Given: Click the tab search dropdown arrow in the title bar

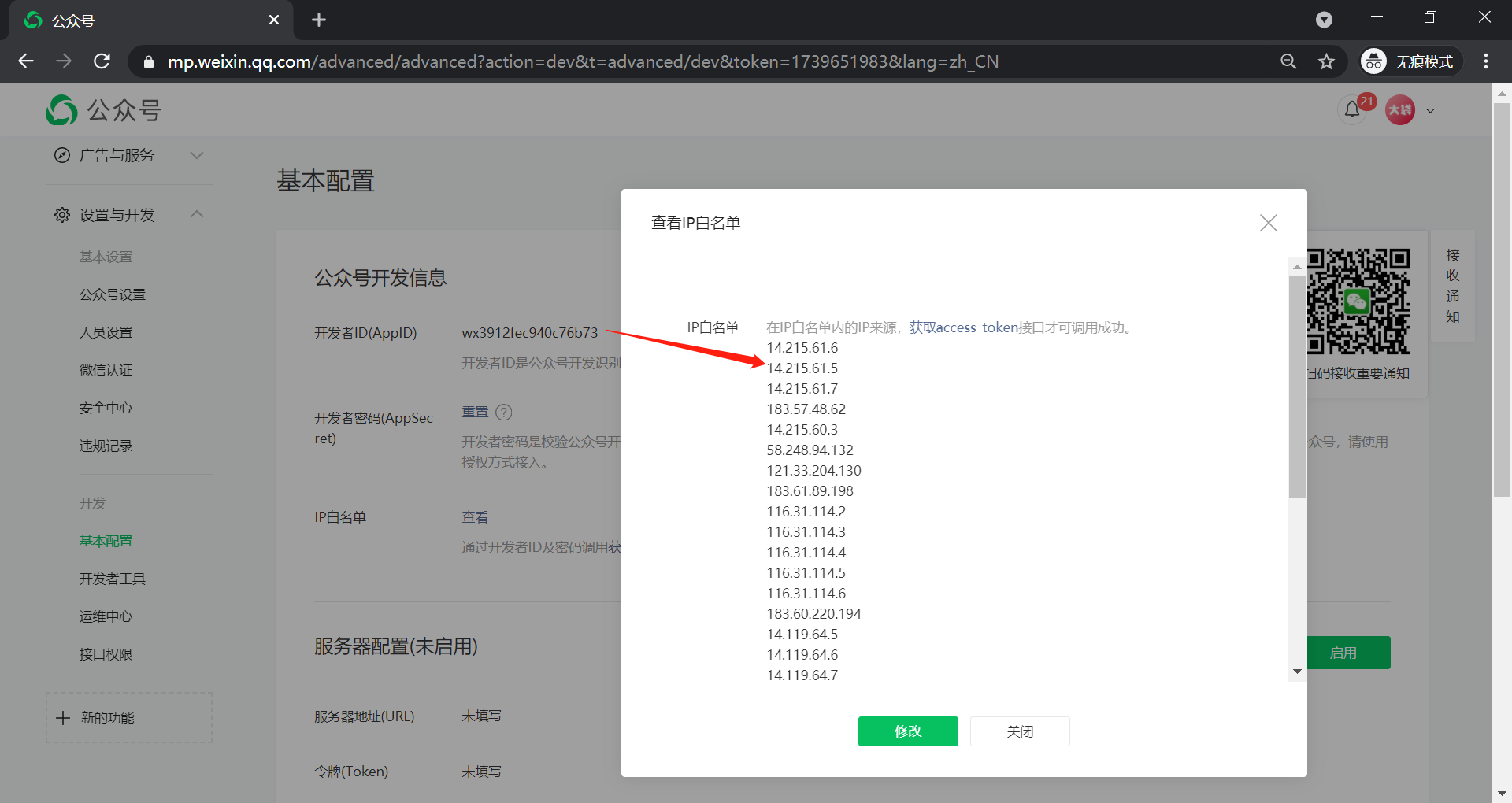Looking at the screenshot, I should pos(1325,20).
